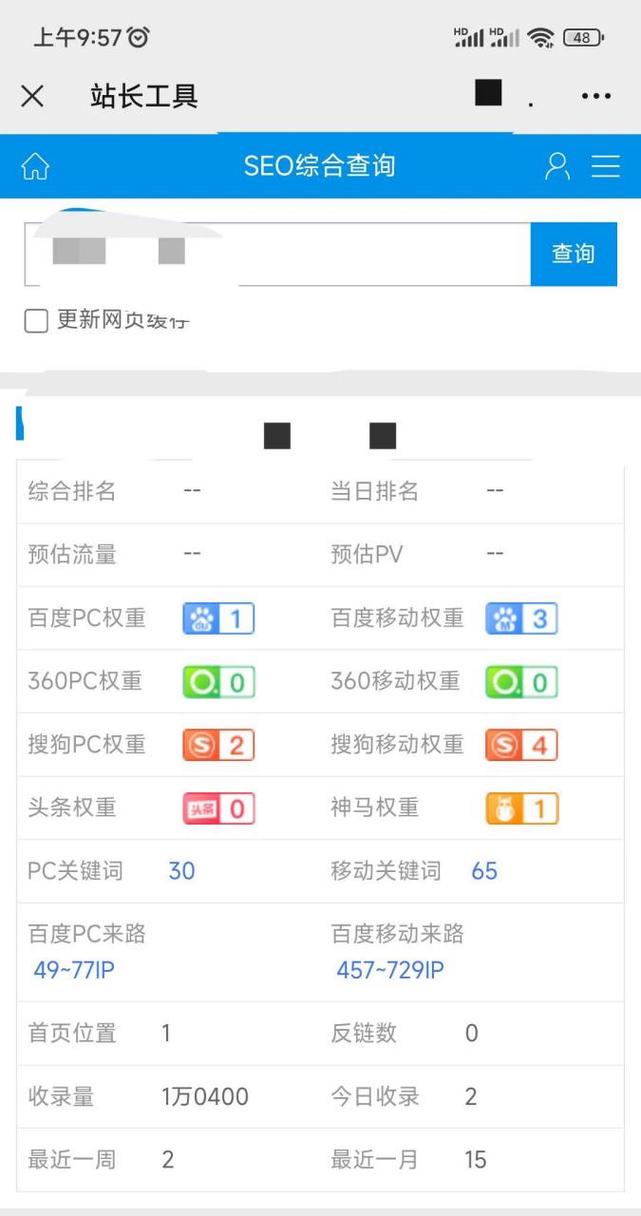Open Baidu PC traffic 49~77IP link
Viewport: 641px width, 1216px height.
[x=74, y=970]
